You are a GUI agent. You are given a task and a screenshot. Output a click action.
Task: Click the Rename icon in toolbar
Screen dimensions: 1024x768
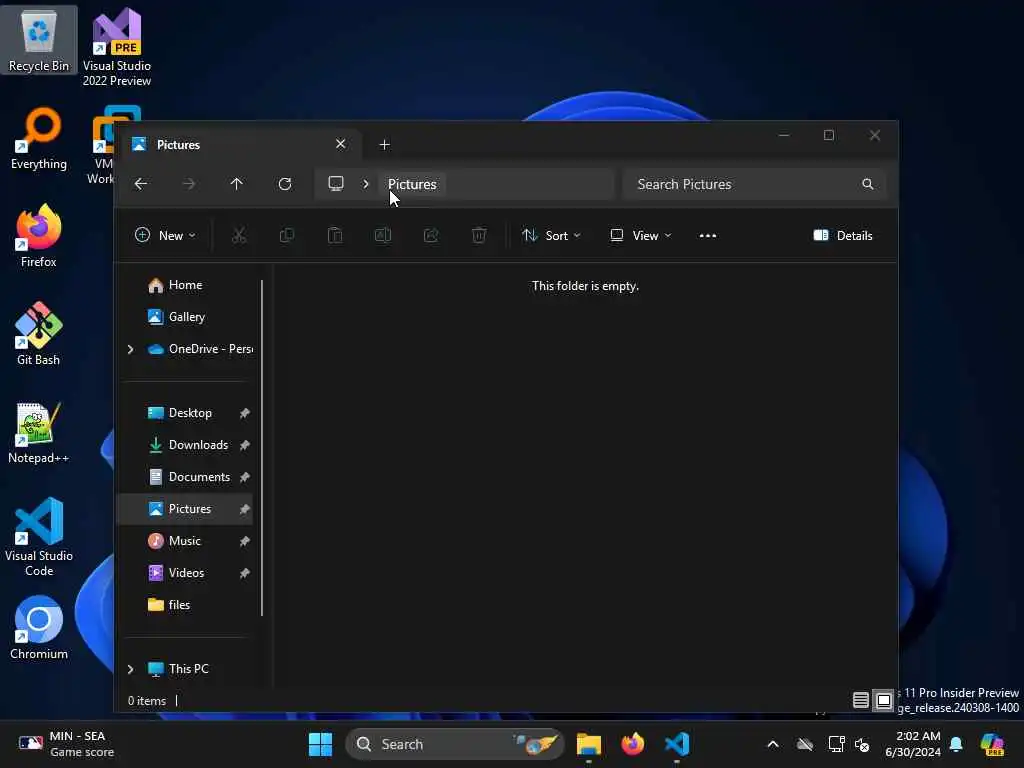(383, 235)
